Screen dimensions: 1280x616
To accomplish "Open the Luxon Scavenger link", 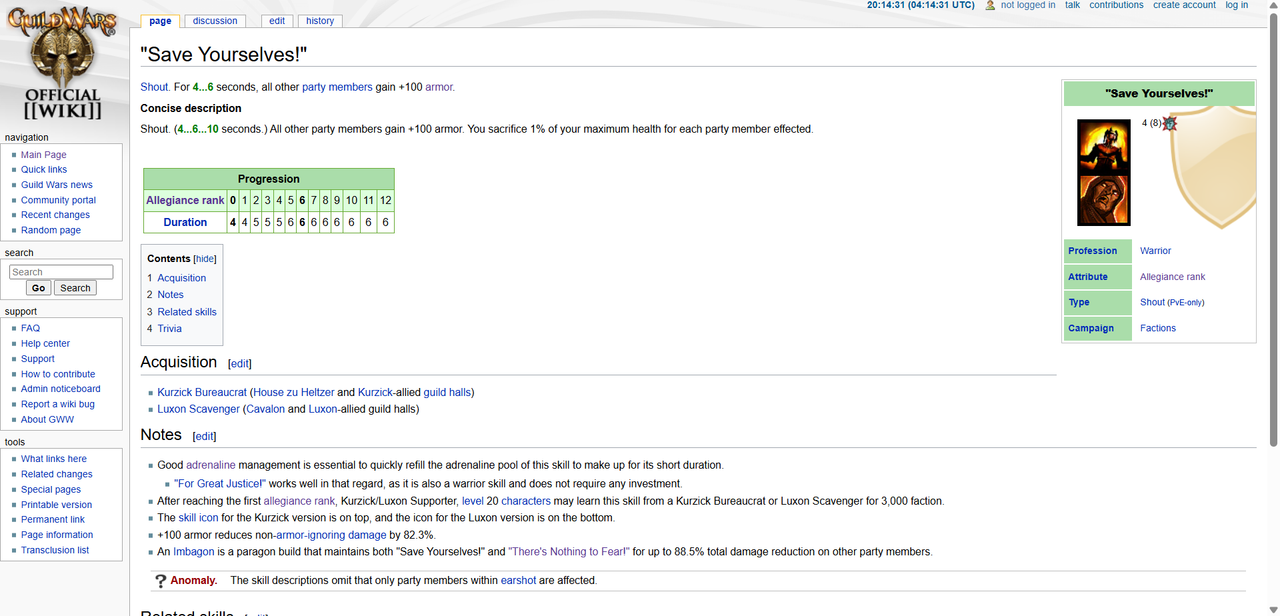I will (199, 409).
